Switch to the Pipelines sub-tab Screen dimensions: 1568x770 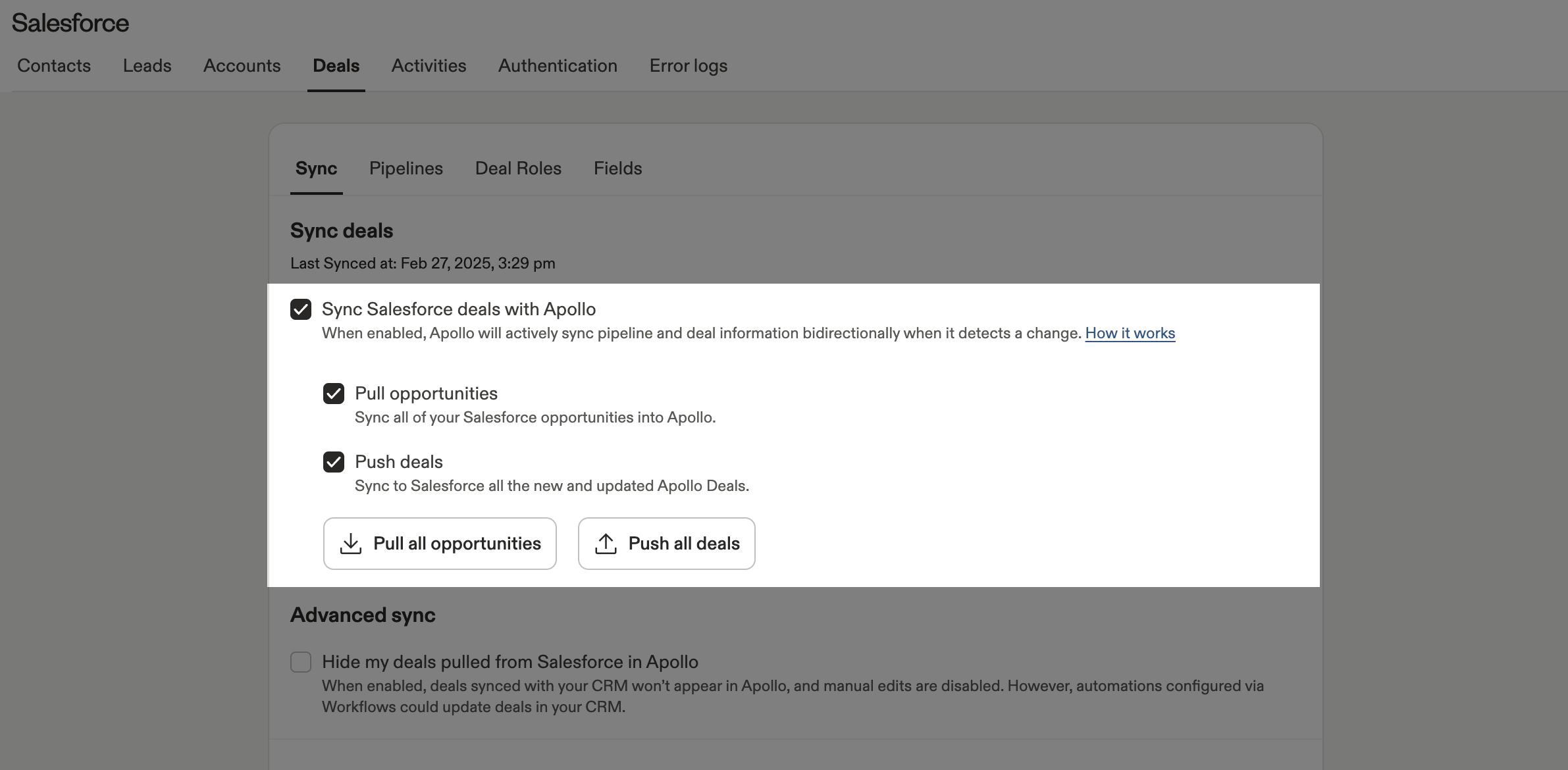tap(406, 168)
